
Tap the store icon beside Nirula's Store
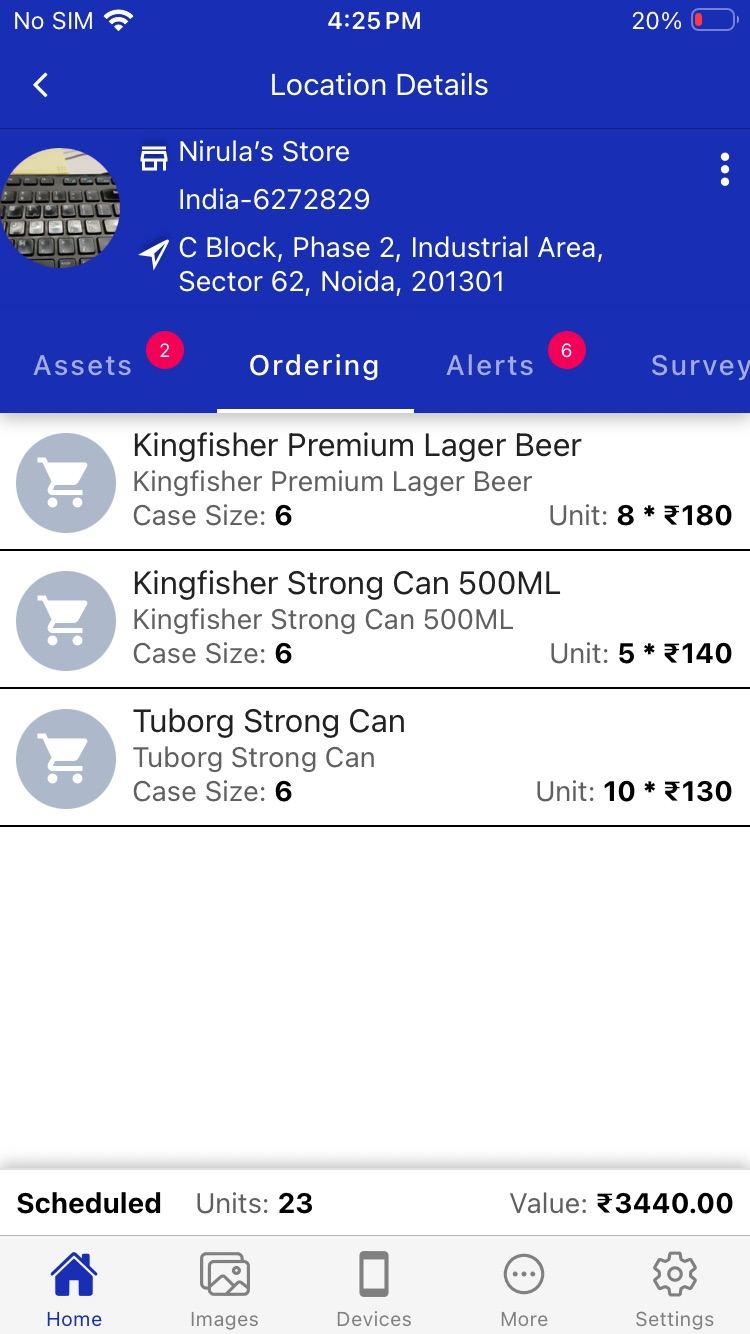pos(153,157)
